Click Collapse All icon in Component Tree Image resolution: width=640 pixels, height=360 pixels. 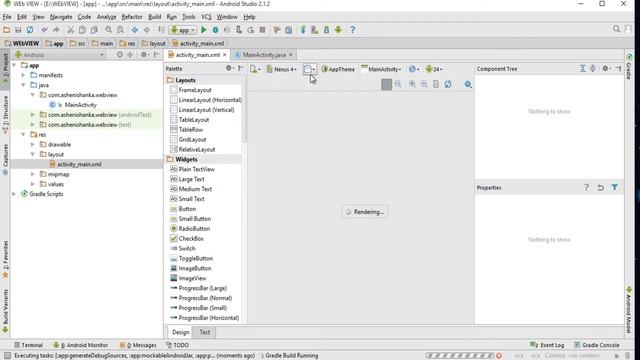(593, 69)
